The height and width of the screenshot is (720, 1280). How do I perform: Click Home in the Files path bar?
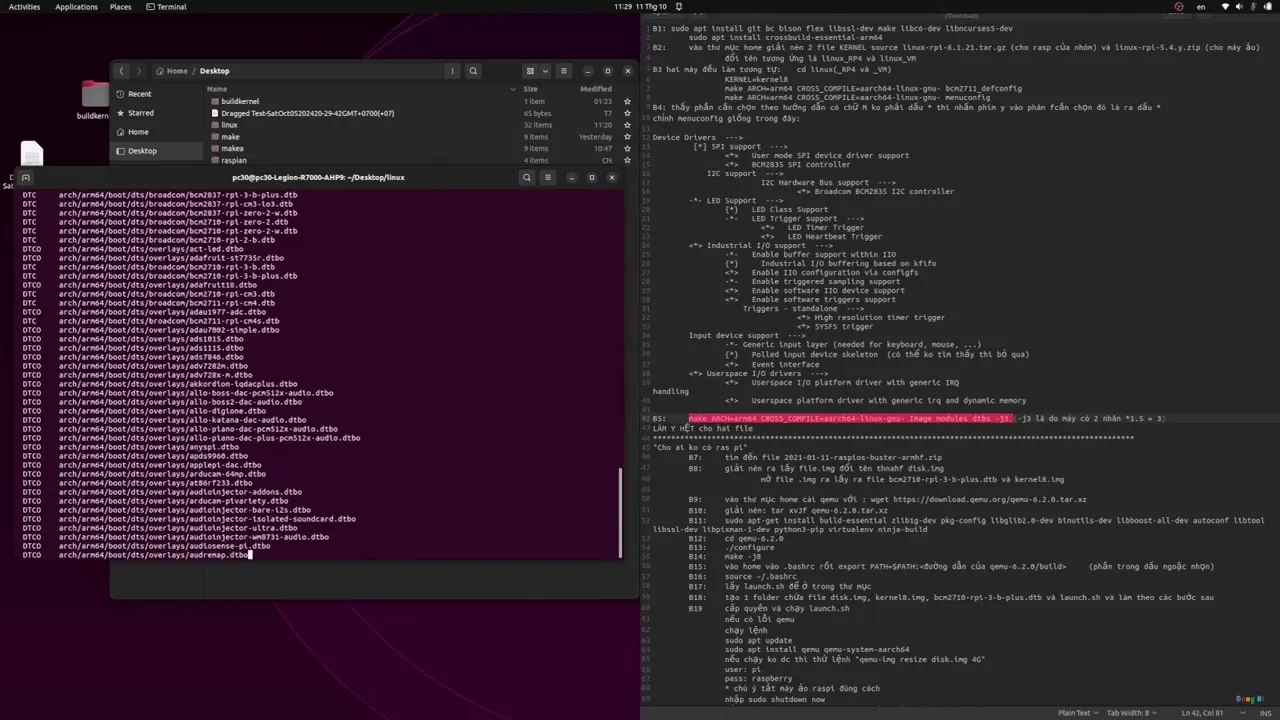tap(171, 71)
